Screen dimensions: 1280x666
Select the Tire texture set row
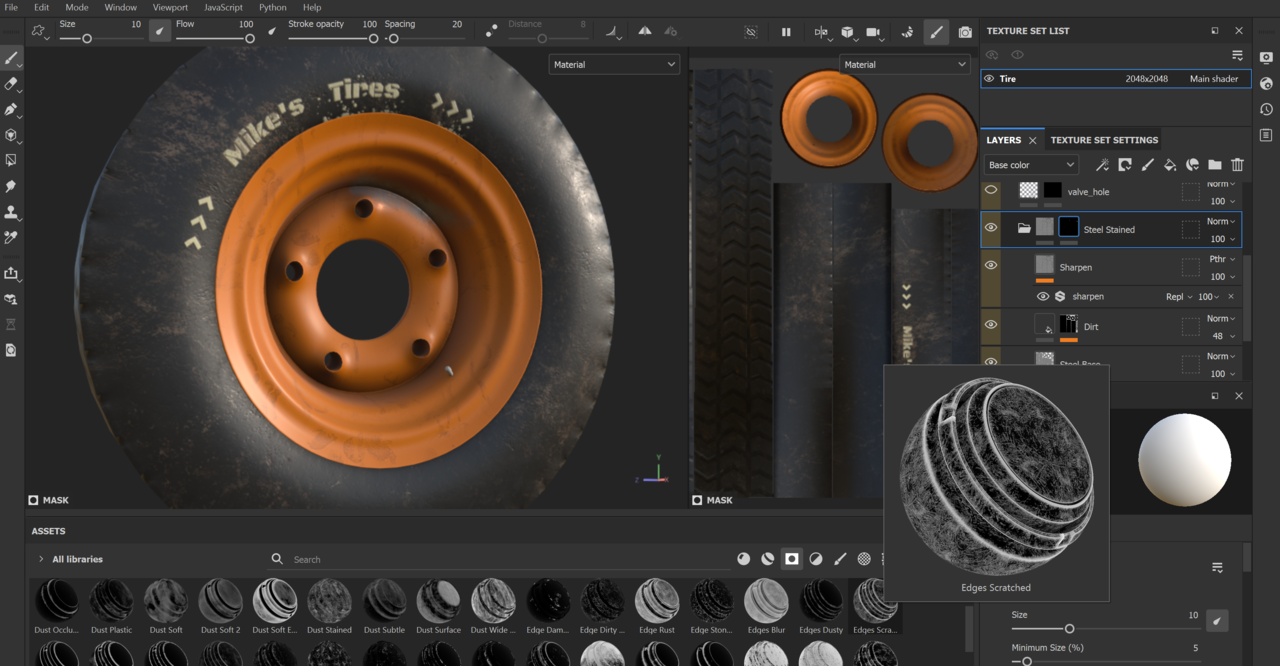coord(1116,78)
